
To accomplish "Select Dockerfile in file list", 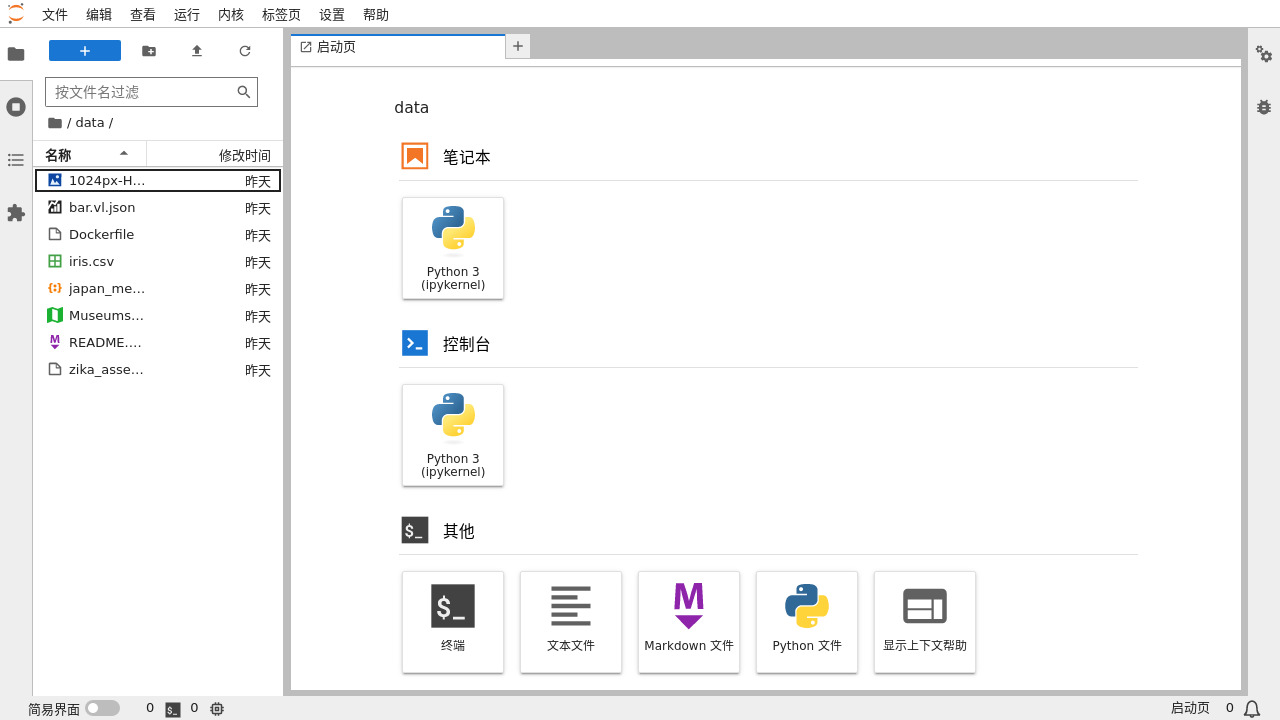I will click(158, 235).
